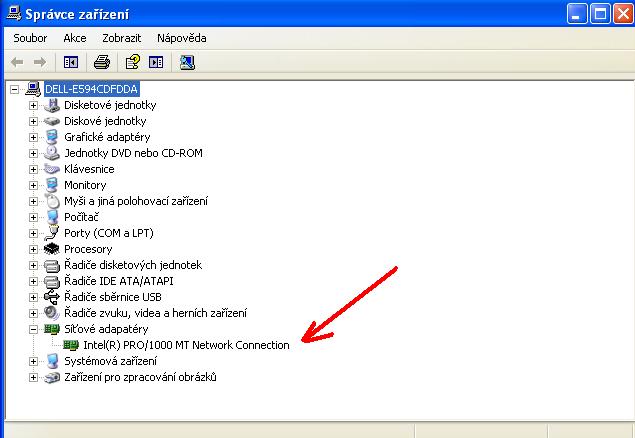
Task: Click the computer icon of Počítač
Action: pyautogui.click(x=52, y=217)
